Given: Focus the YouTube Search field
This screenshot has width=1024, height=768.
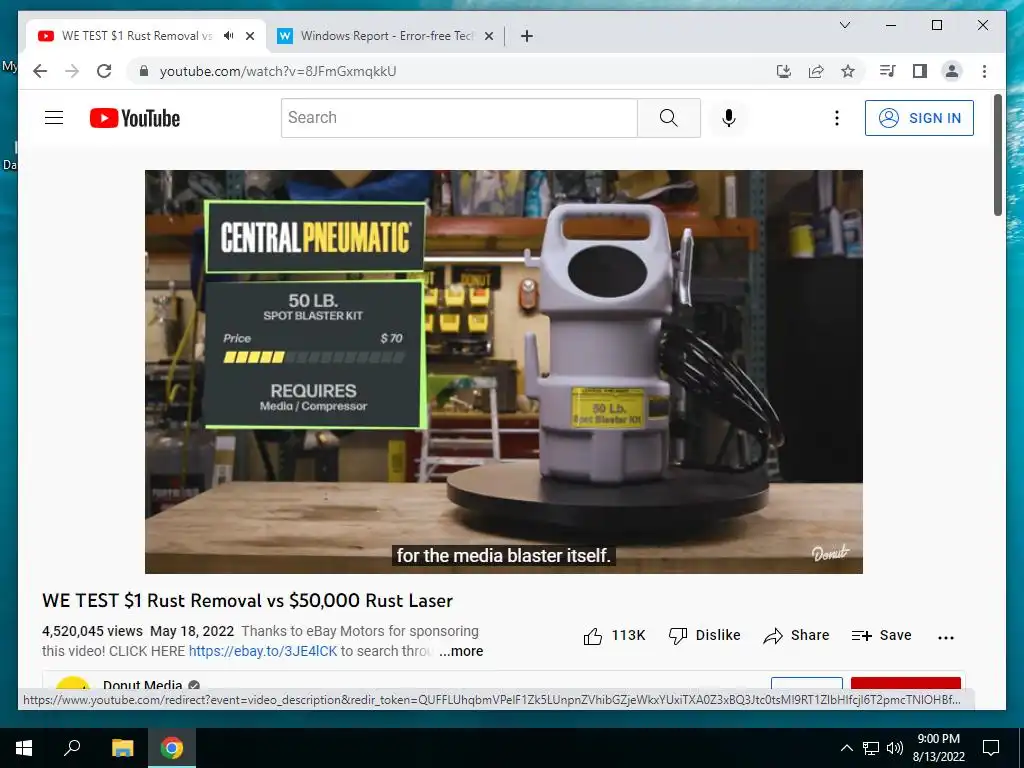Looking at the screenshot, I should [x=459, y=118].
